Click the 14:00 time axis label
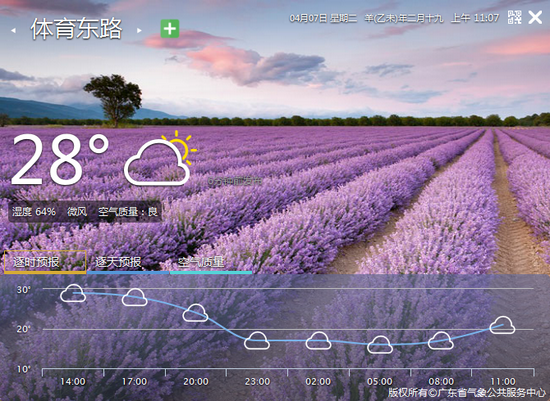The height and width of the screenshot is (401, 550). pyautogui.click(x=73, y=381)
